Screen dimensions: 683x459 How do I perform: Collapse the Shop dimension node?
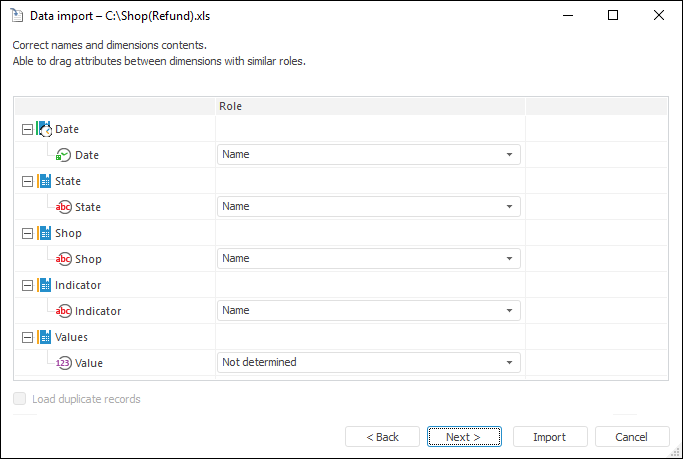point(26,233)
